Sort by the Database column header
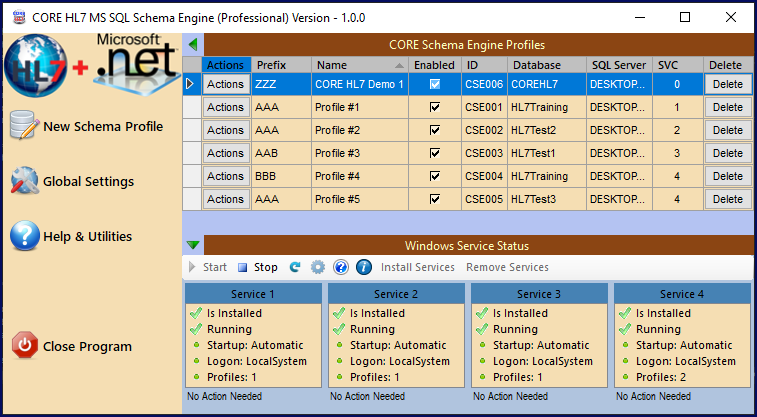The height and width of the screenshot is (417, 757). (547, 65)
